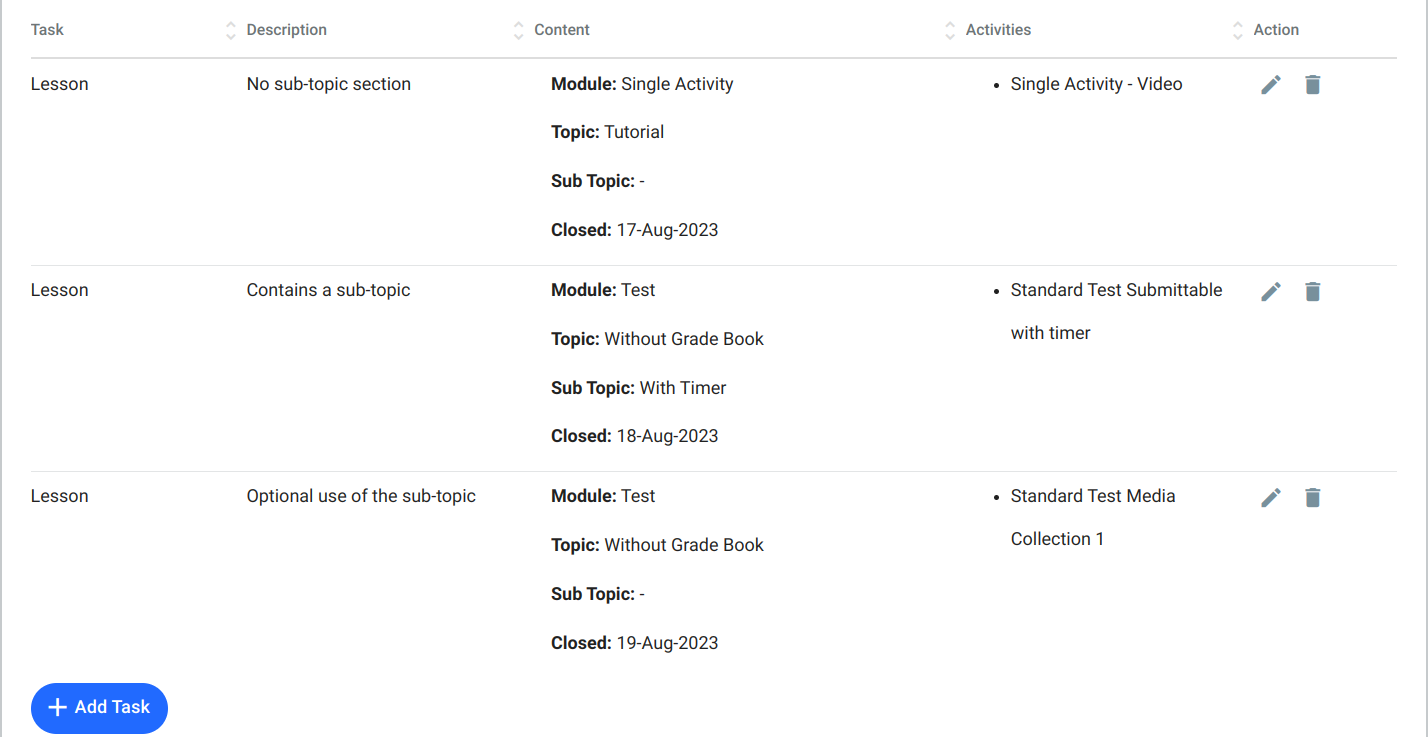Delete the lesson "No sub-topic section"

click(x=1312, y=84)
